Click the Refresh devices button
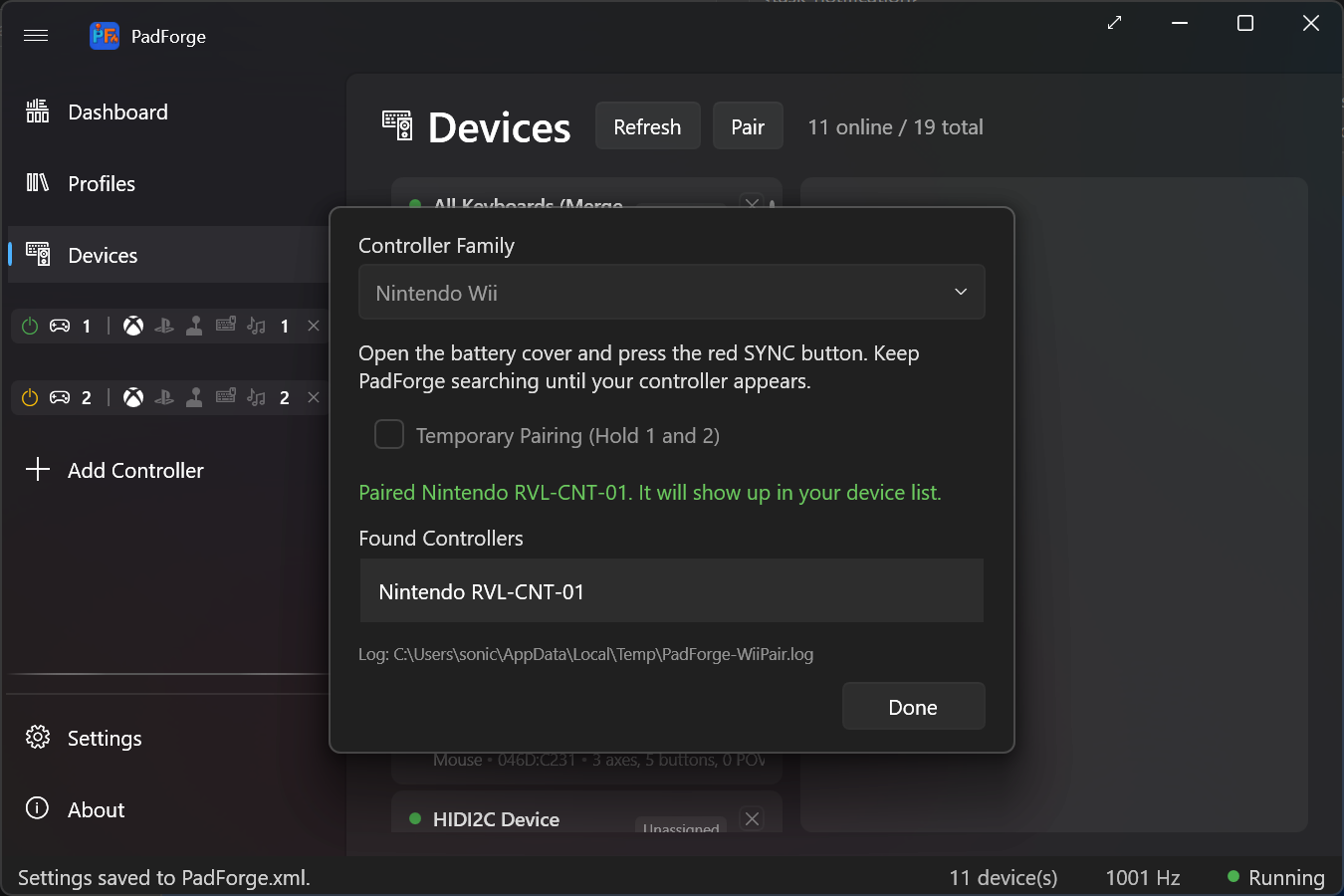The height and width of the screenshot is (896, 1344). coord(648,125)
